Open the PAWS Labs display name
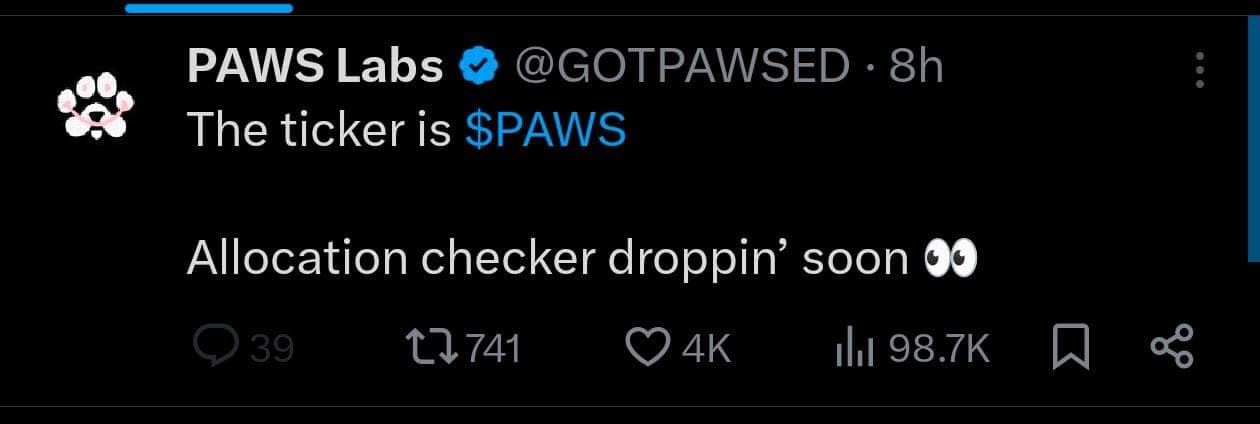The width and height of the screenshot is (1260, 424). (x=315, y=68)
